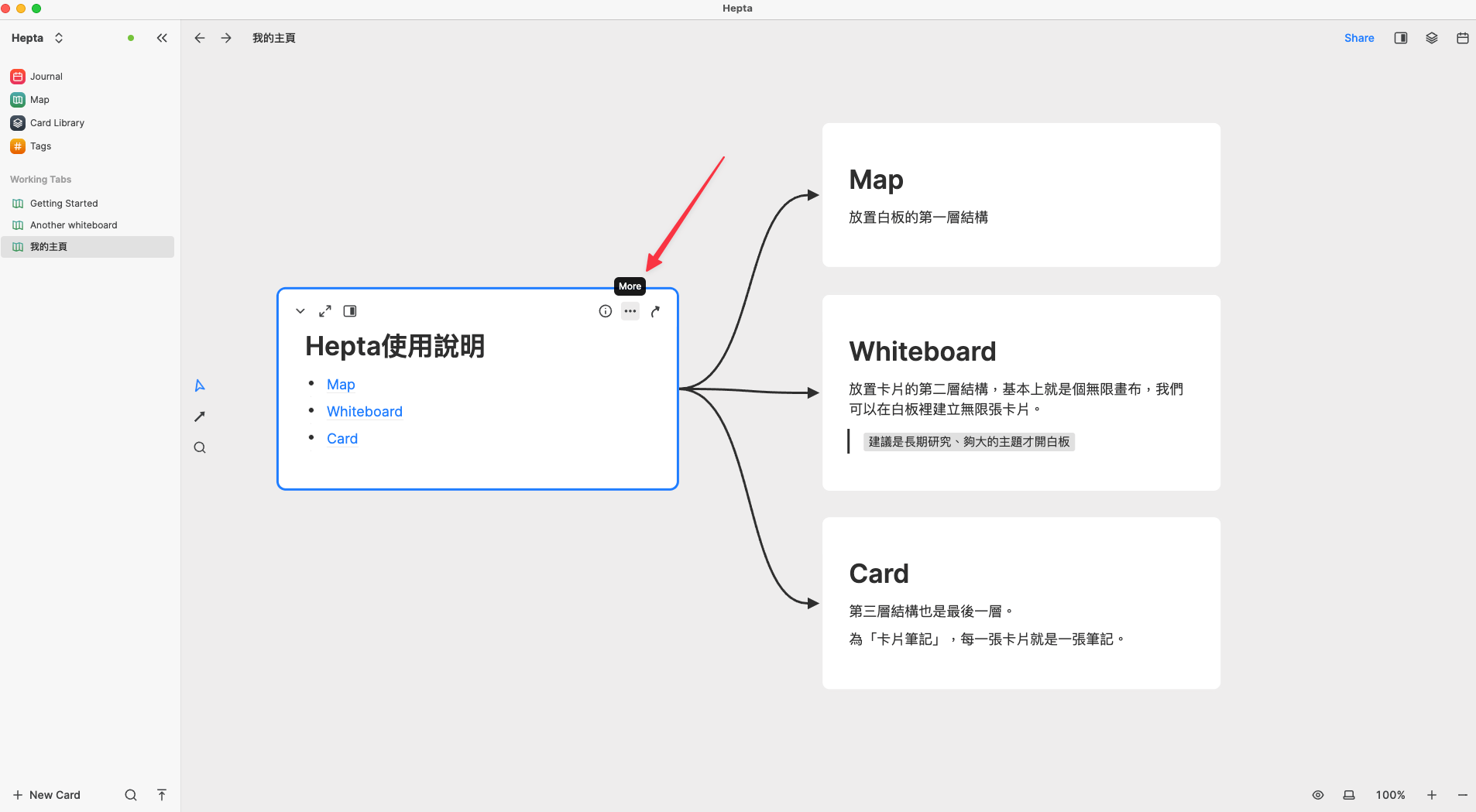
Task: Toggle presentation mode icon near zoom
Action: (1349, 795)
